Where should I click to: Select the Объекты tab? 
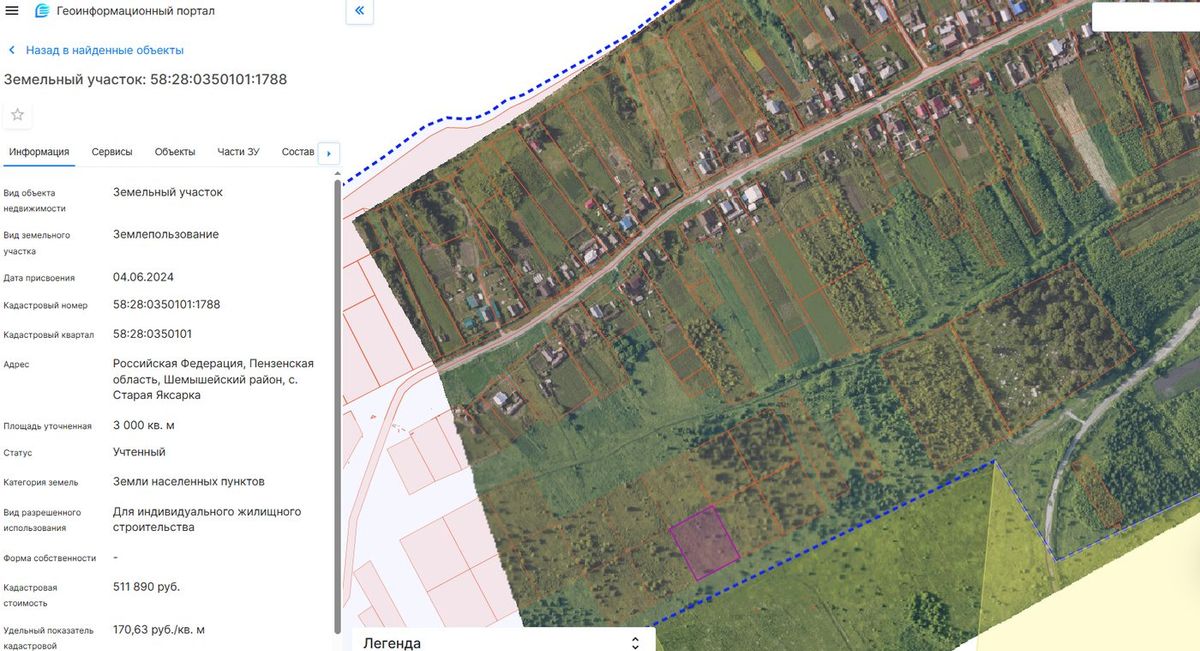(175, 152)
